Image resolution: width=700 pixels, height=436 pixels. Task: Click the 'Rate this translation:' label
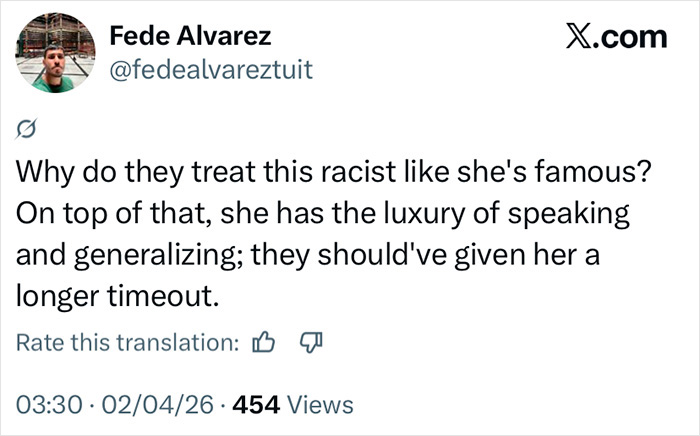click(128, 343)
